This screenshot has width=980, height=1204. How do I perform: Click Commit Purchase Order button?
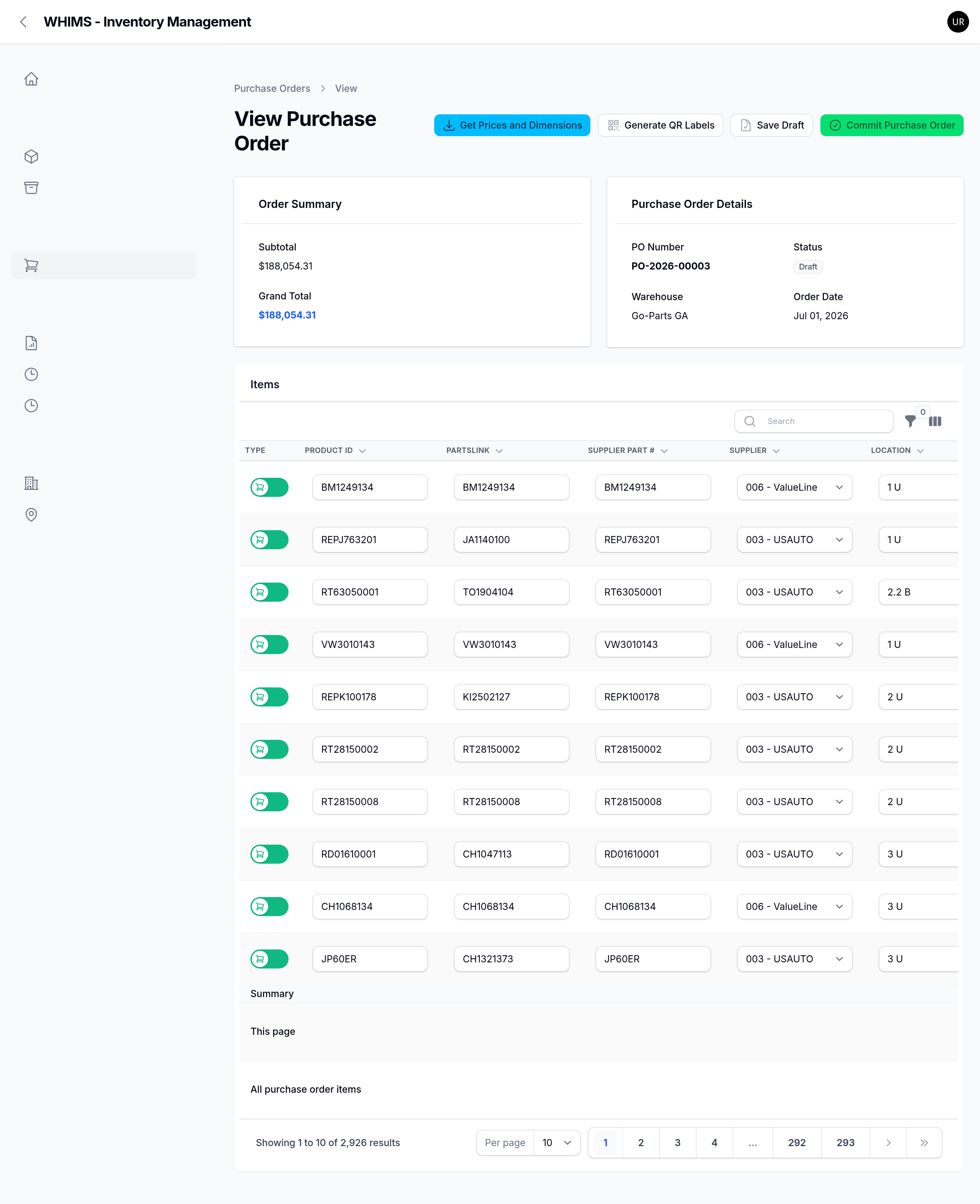point(892,125)
